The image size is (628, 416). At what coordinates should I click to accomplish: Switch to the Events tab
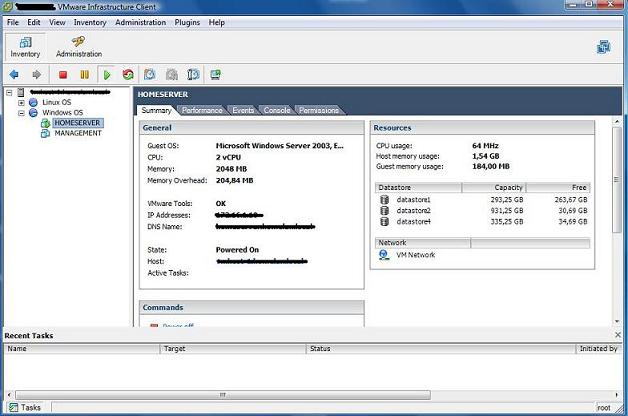pyautogui.click(x=243, y=110)
